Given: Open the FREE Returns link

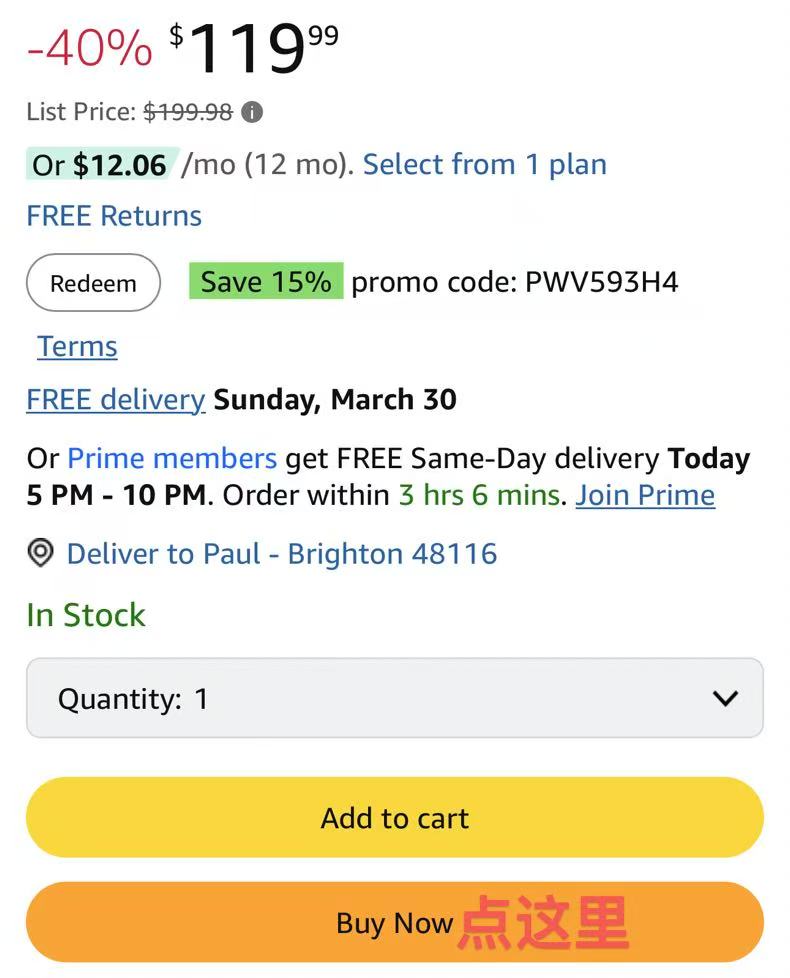Looking at the screenshot, I should (114, 216).
